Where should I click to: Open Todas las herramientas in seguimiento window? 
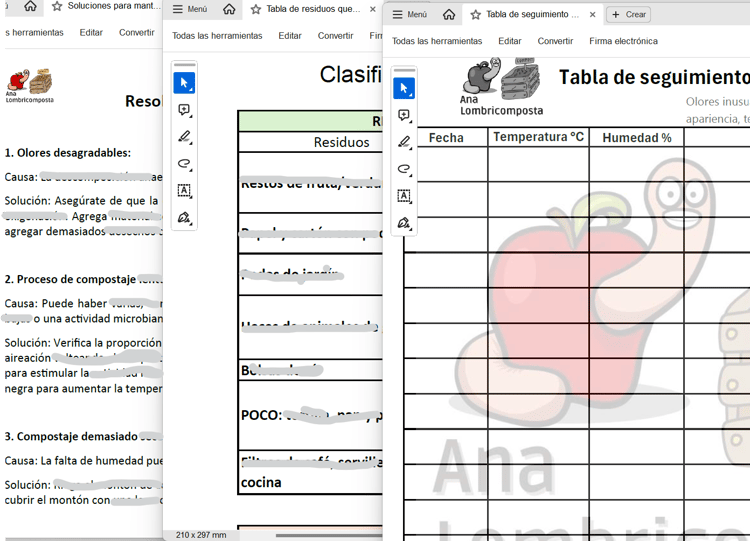point(437,41)
